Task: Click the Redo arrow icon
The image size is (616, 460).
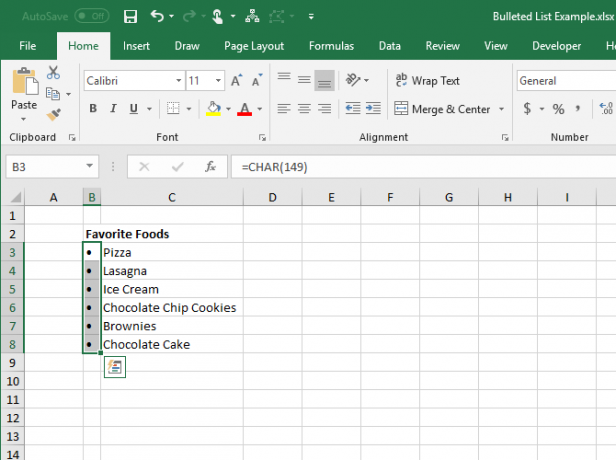Action: coord(189,16)
